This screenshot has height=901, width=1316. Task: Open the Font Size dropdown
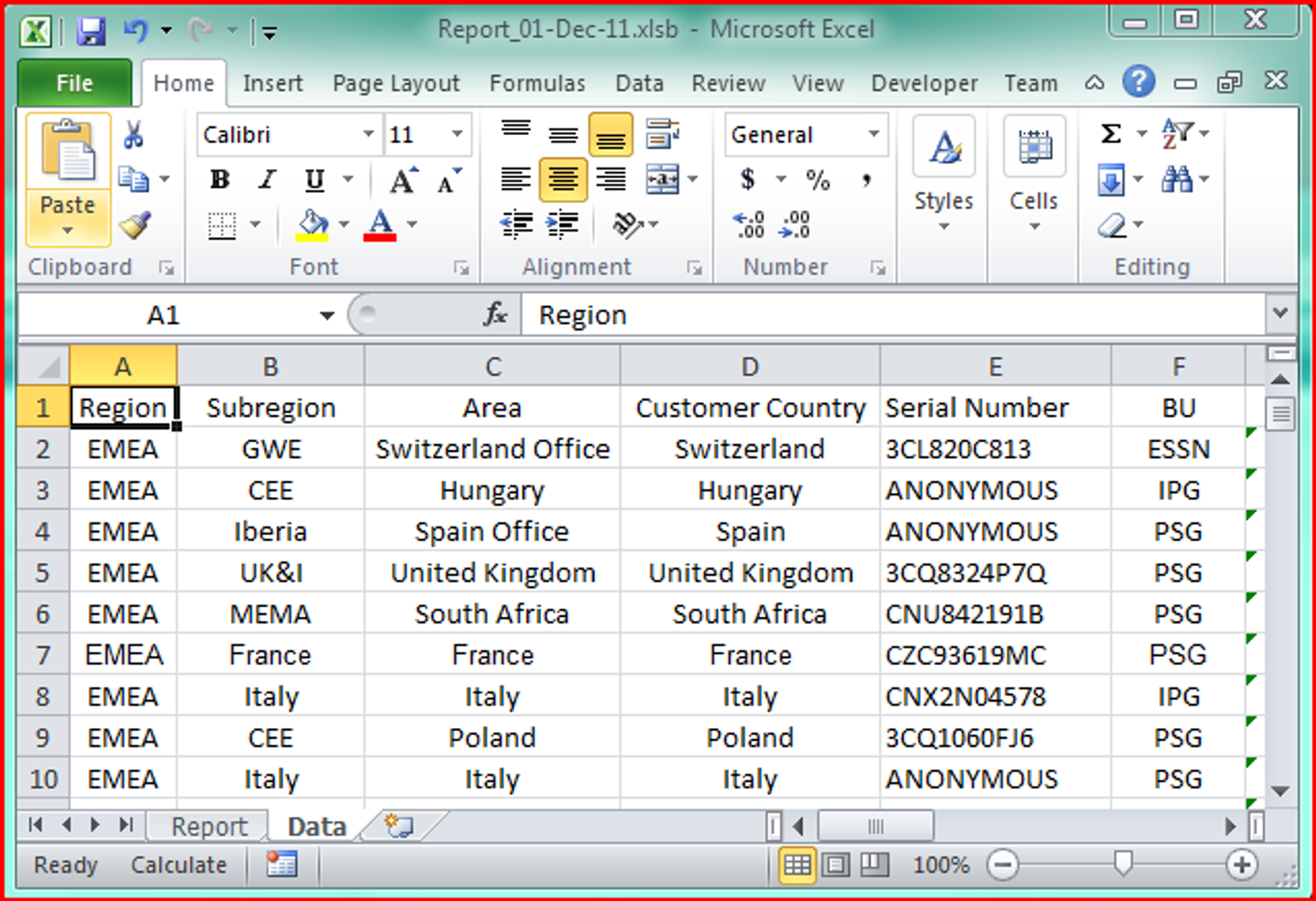[456, 134]
